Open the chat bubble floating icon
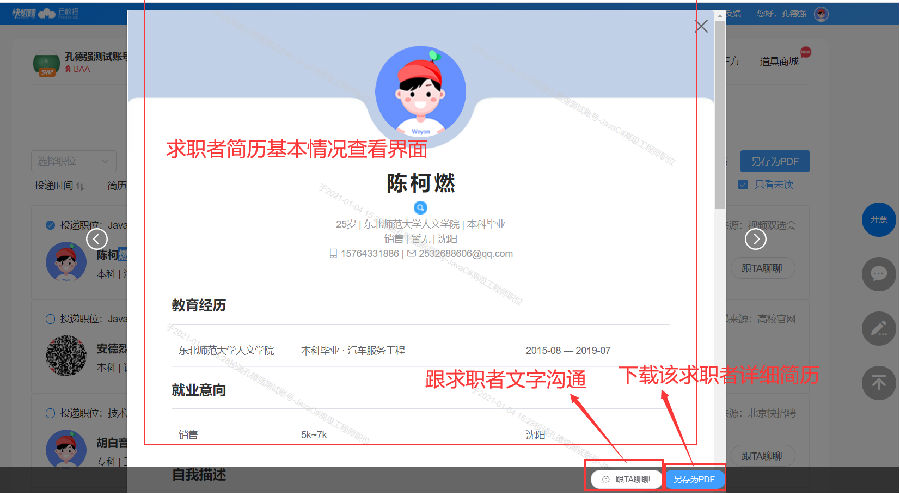The image size is (899, 493). click(x=879, y=274)
